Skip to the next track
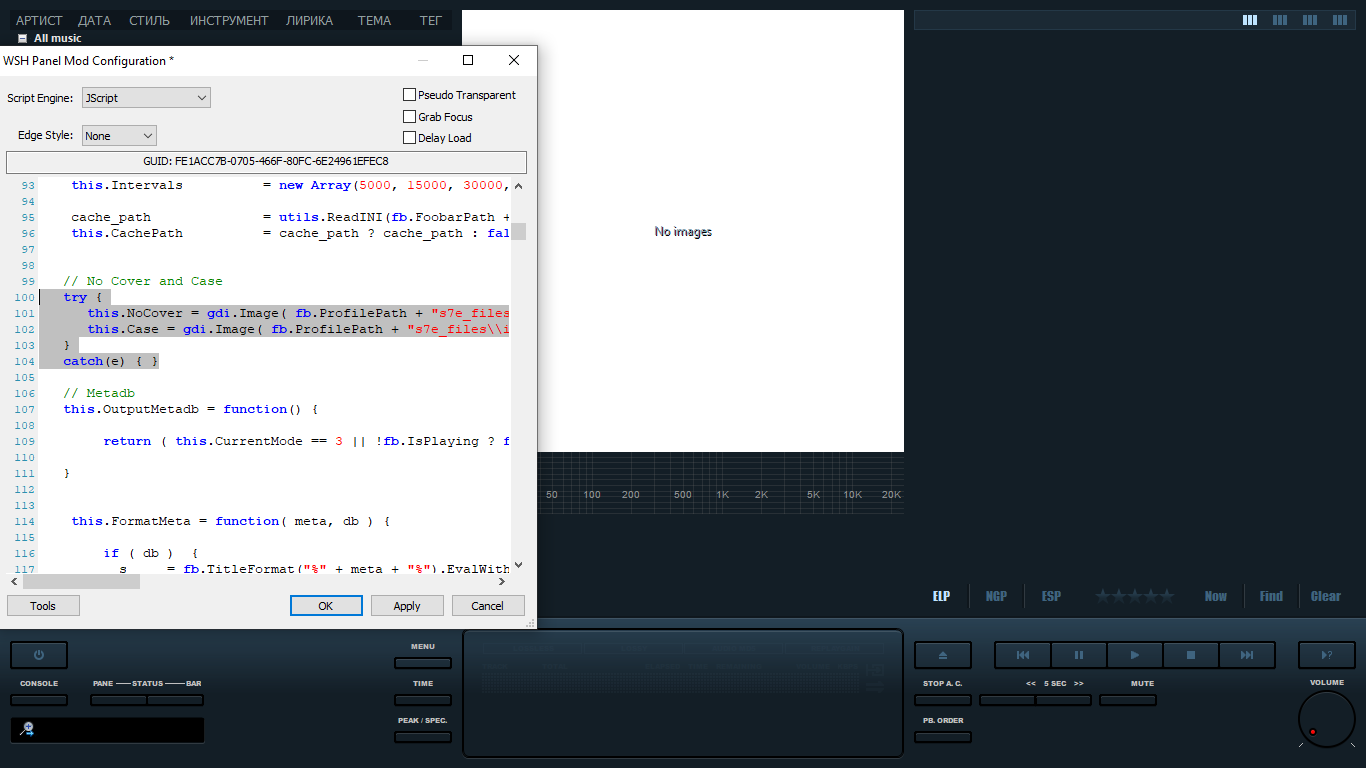Image resolution: width=1366 pixels, height=768 pixels. (1246, 655)
